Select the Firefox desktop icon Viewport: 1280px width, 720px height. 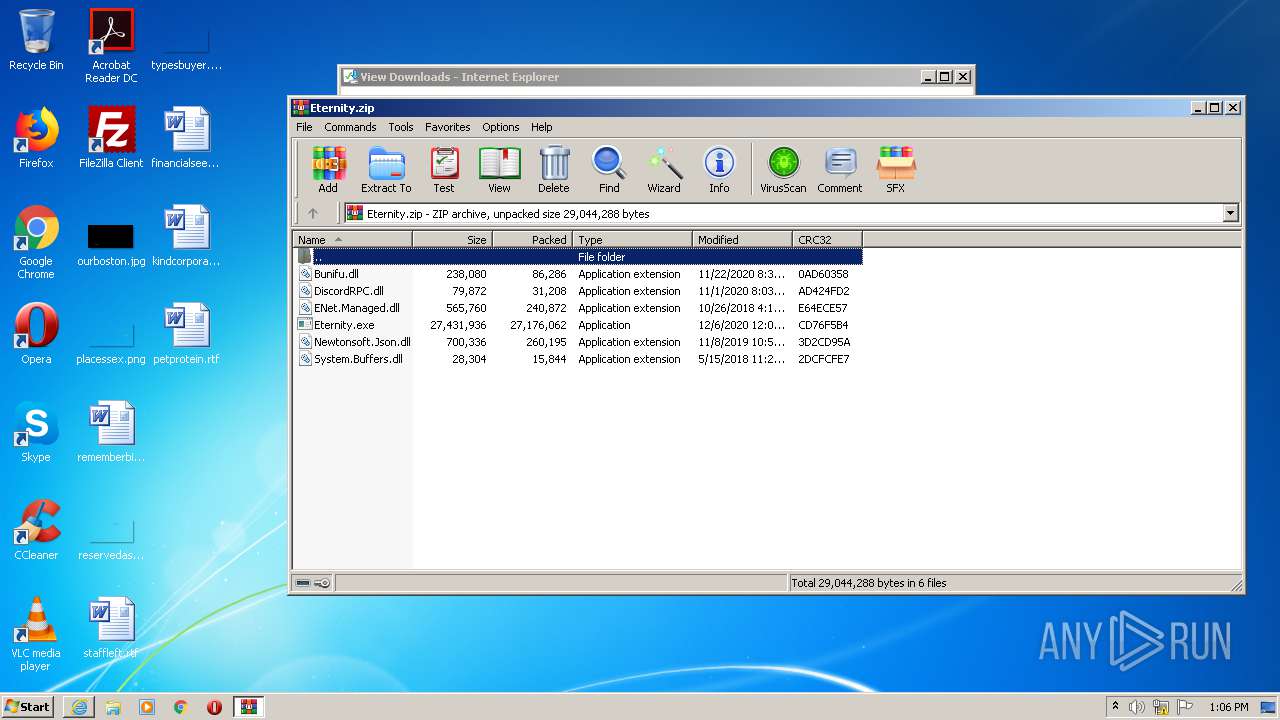point(36,138)
